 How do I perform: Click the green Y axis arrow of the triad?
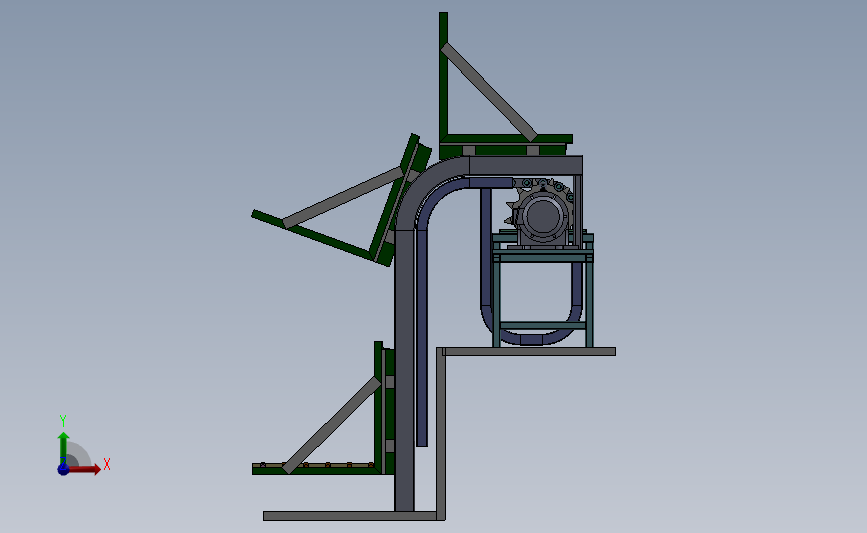click(64, 448)
